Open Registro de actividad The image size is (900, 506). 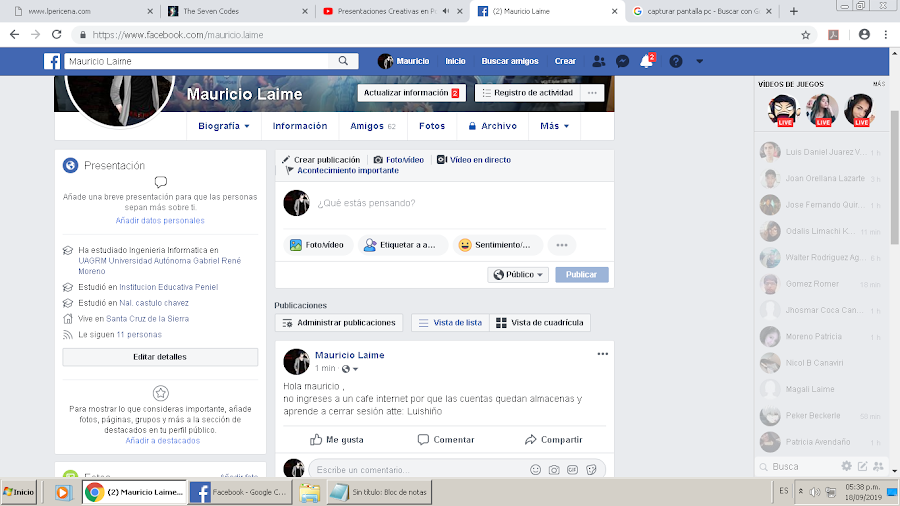pos(527,93)
